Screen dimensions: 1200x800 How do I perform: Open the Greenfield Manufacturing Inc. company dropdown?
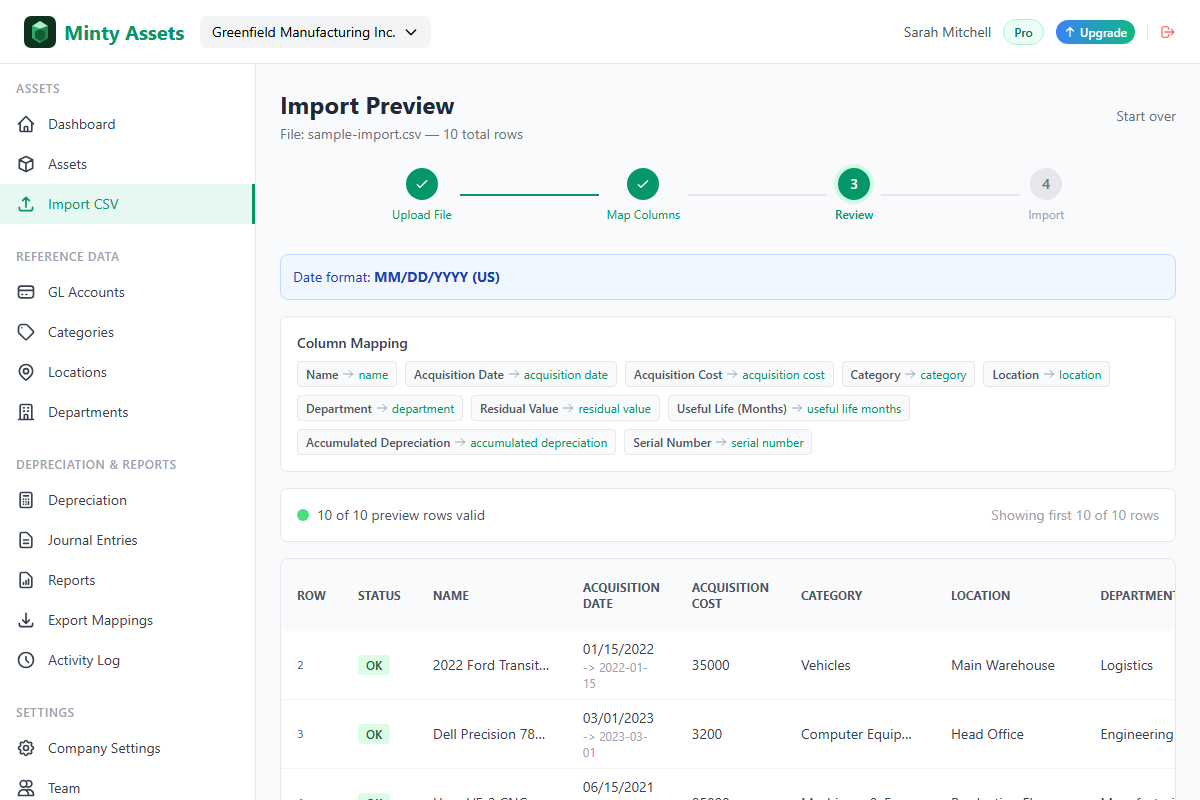click(x=315, y=32)
